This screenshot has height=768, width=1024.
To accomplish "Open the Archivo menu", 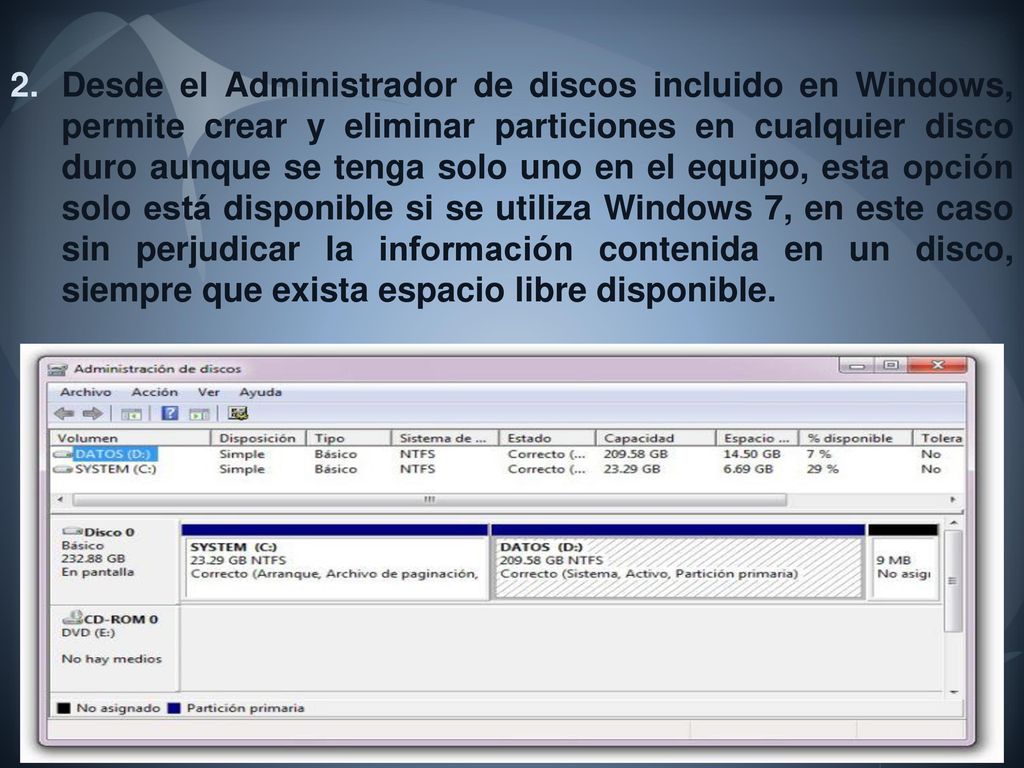I will tap(86, 392).
